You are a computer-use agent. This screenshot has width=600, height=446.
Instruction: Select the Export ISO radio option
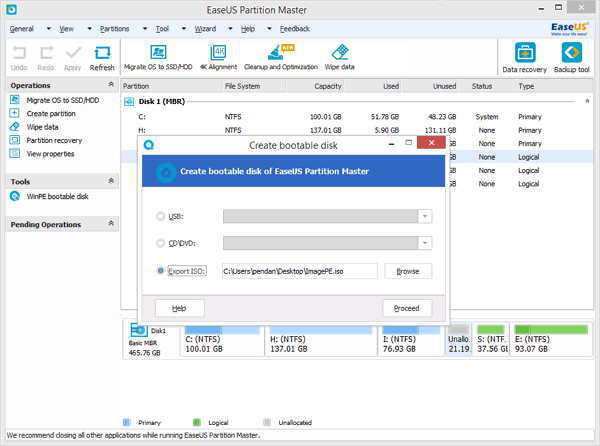coord(160,270)
